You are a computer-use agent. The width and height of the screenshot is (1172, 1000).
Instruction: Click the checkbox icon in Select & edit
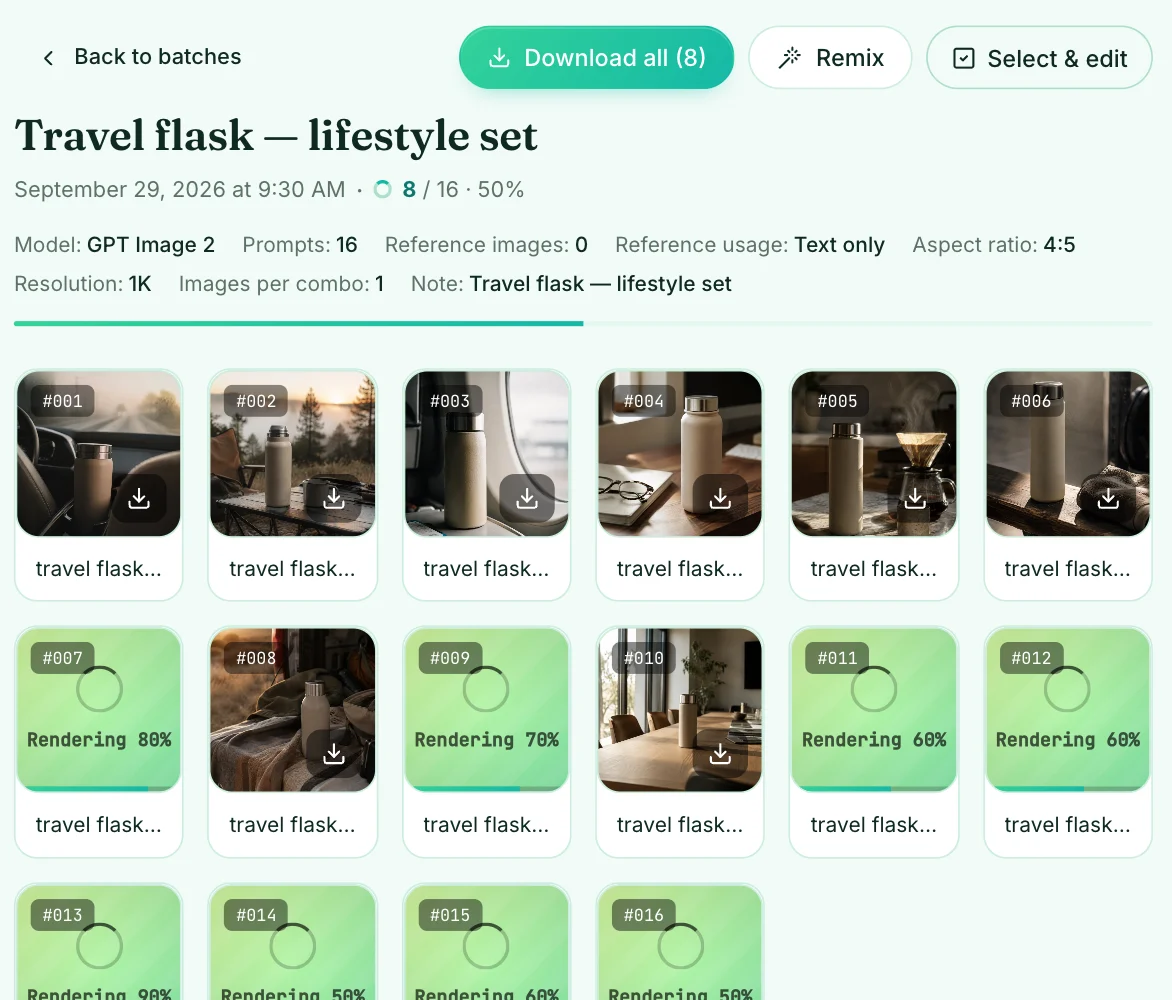(x=963, y=58)
